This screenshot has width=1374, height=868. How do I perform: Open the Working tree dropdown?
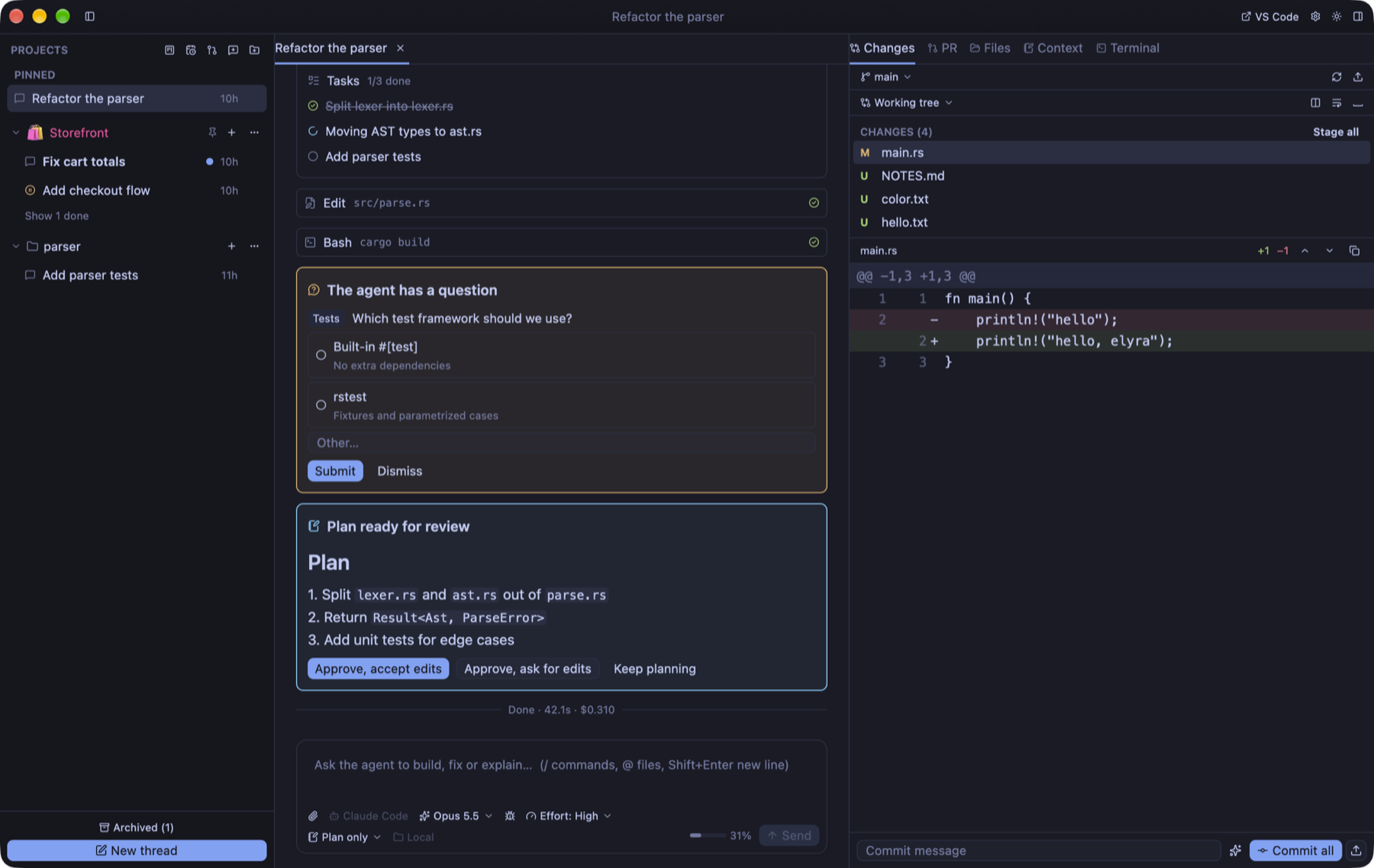tap(906, 103)
